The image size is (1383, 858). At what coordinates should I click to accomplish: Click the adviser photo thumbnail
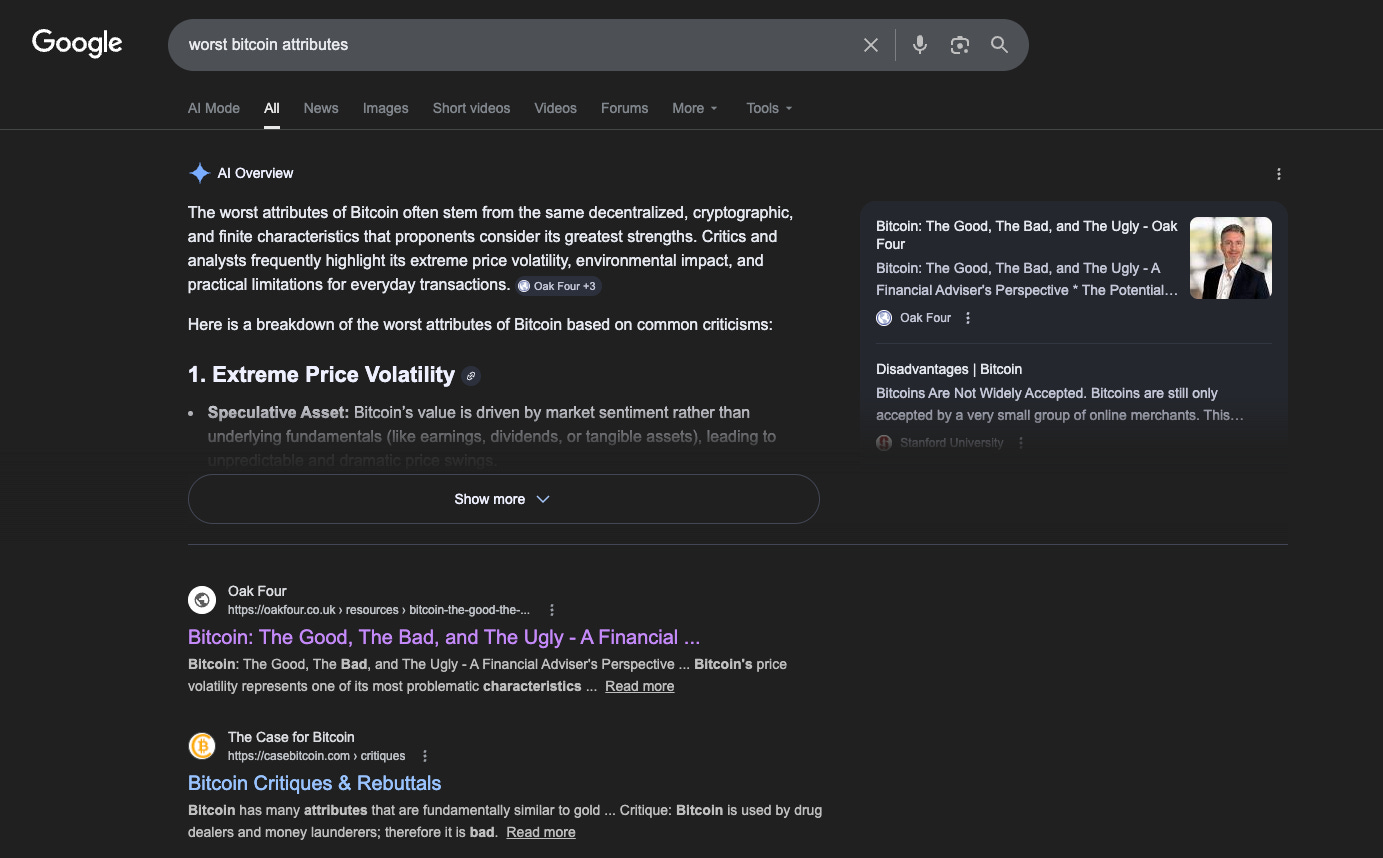coord(1231,258)
